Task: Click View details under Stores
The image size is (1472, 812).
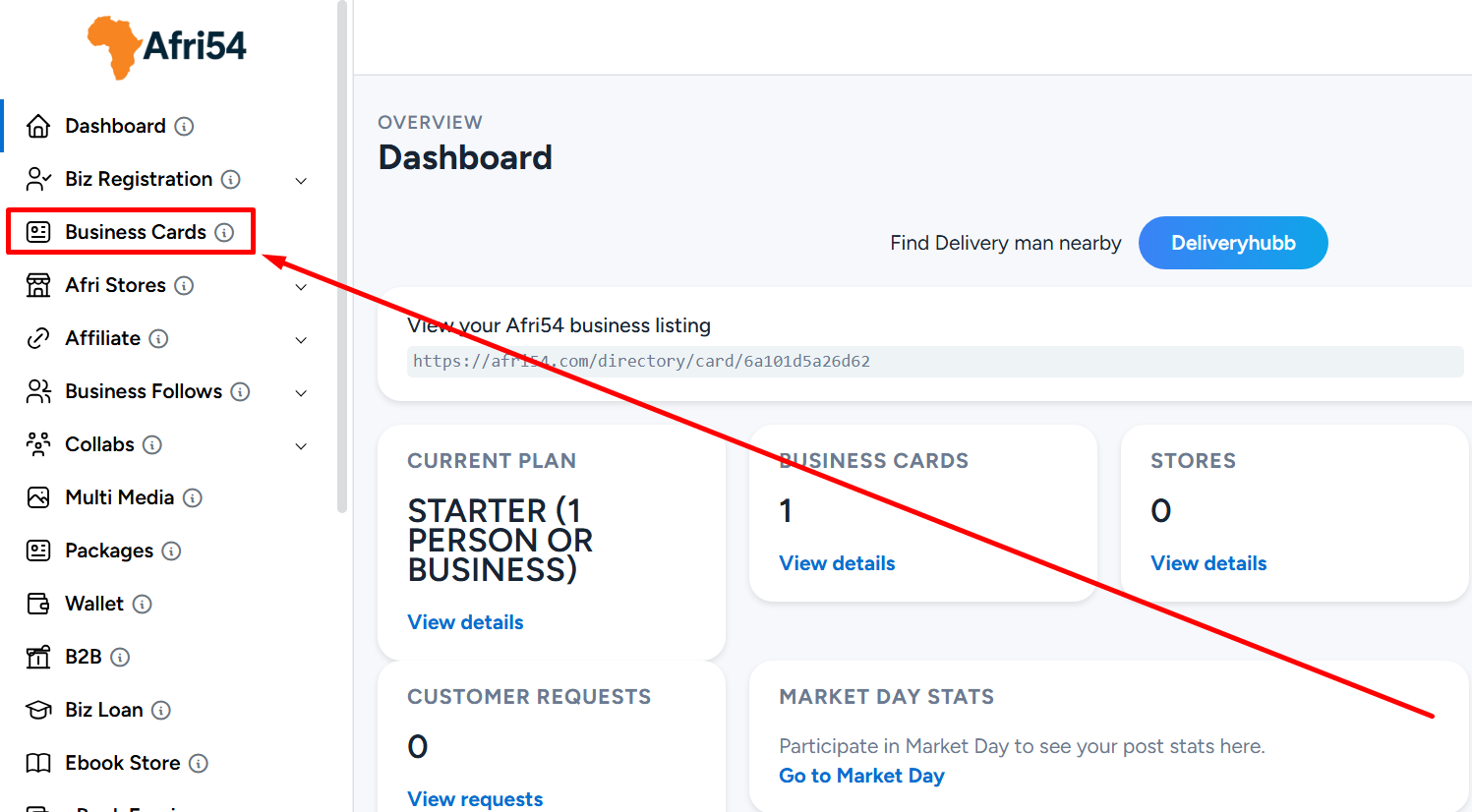Action: click(x=1208, y=563)
